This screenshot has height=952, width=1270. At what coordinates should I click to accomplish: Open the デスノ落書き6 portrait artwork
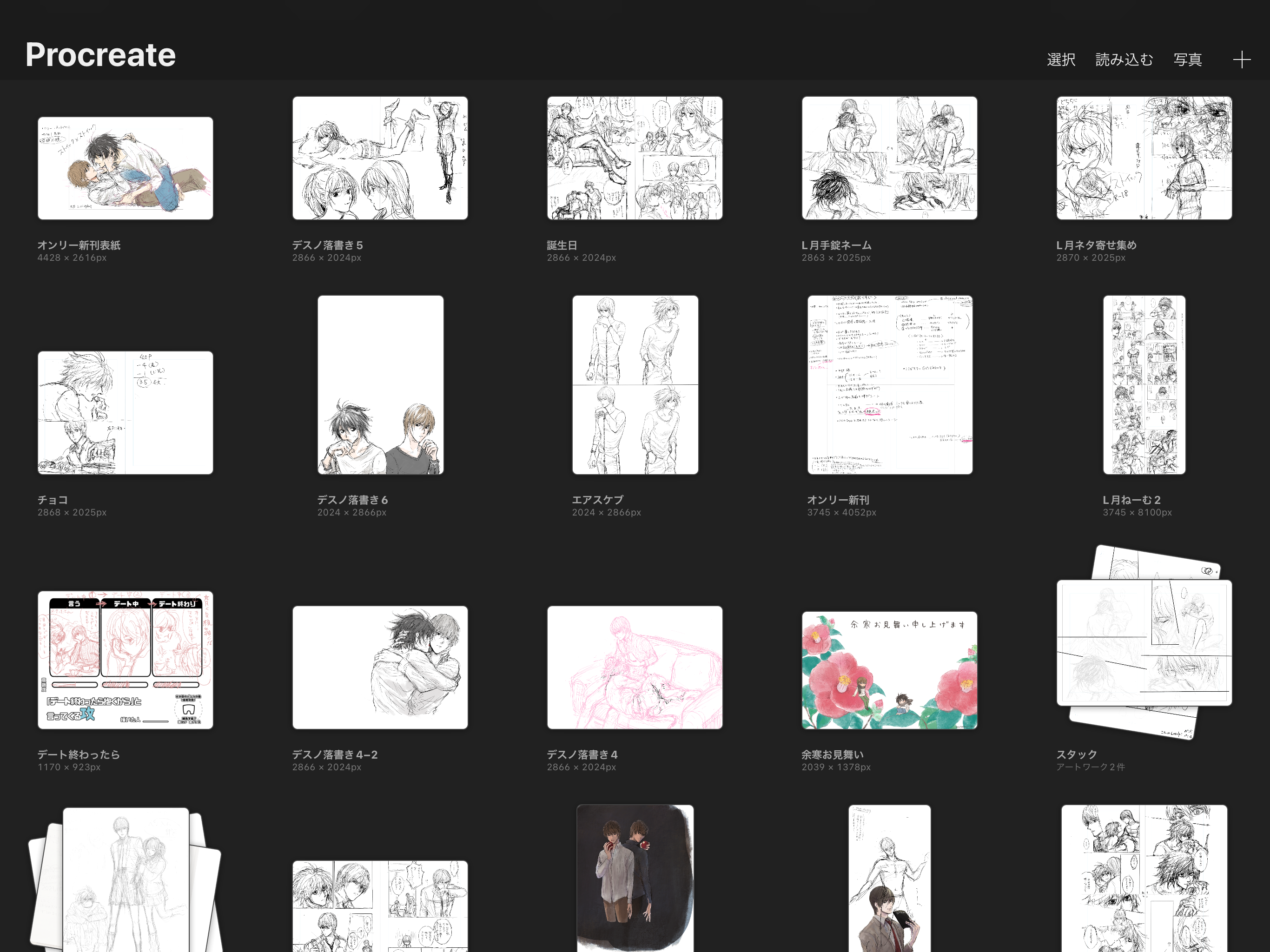coord(380,385)
